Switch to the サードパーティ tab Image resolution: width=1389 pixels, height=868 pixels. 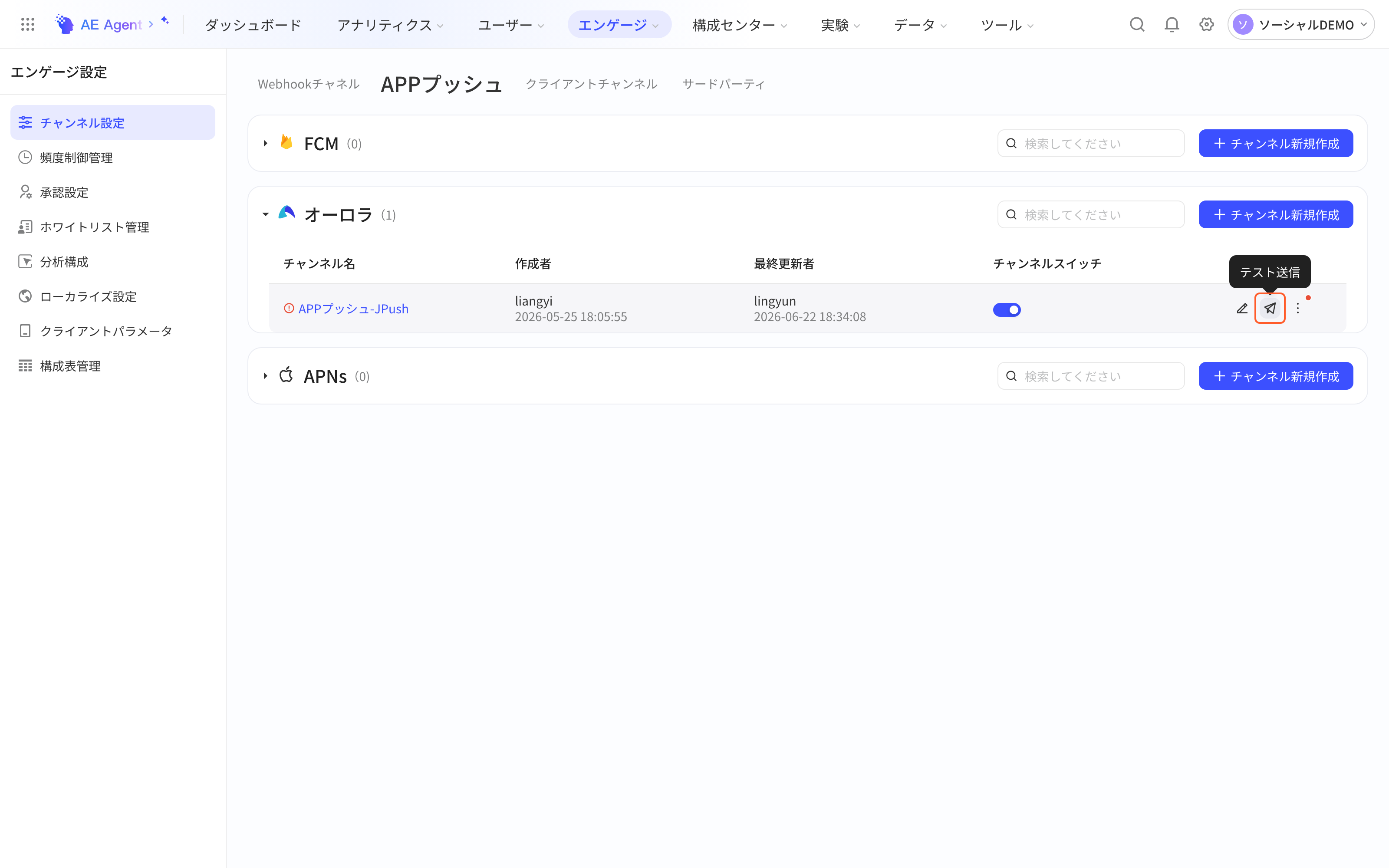point(724,84)
